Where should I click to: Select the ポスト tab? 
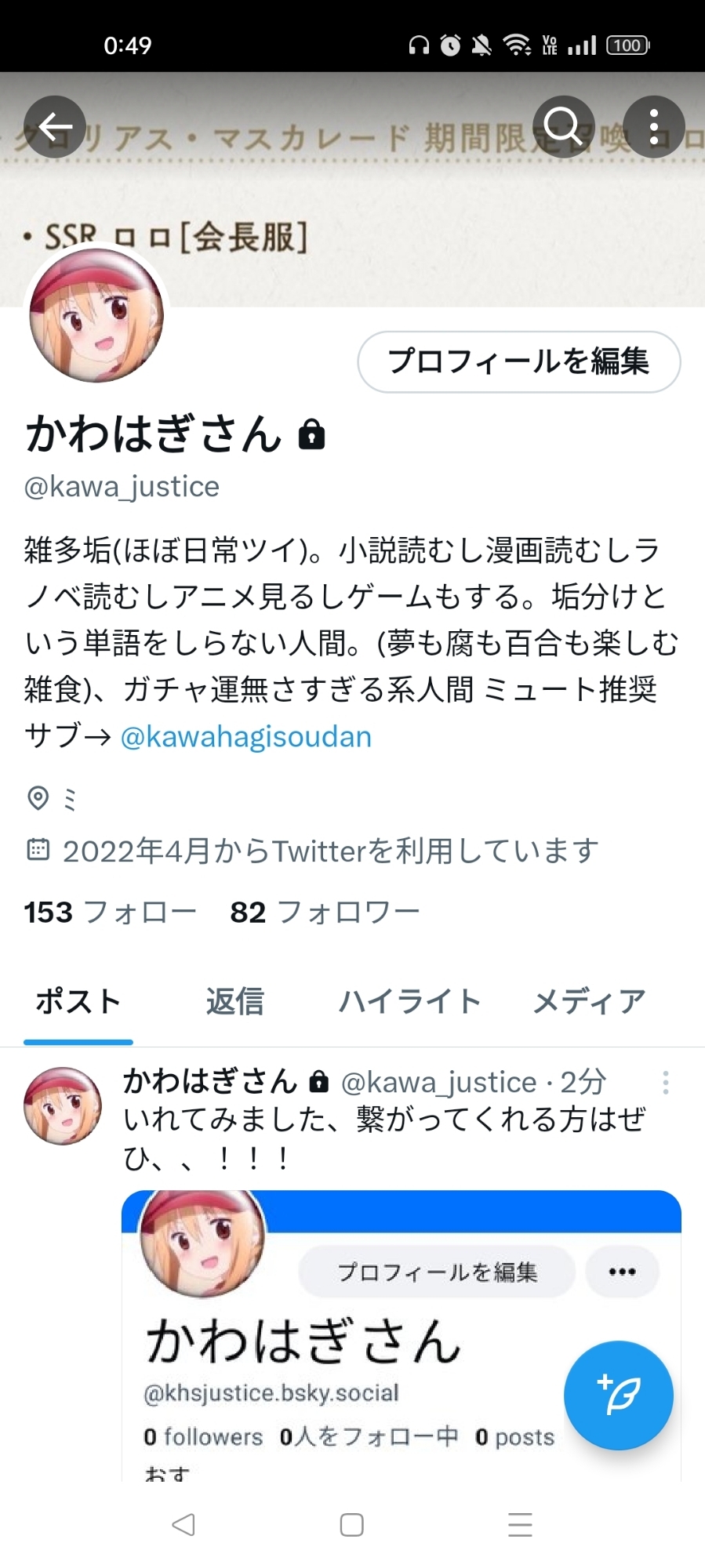point(78,1001)
